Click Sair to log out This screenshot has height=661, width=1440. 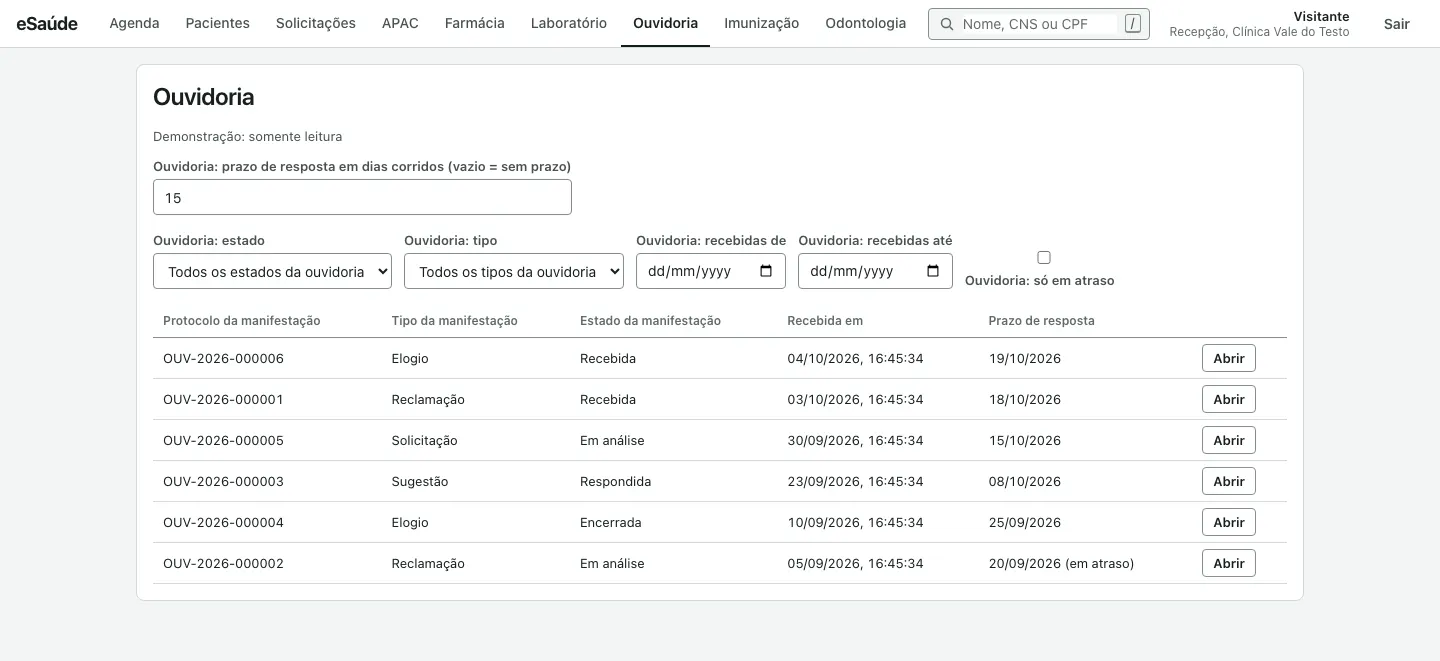tap(1397, 24)
